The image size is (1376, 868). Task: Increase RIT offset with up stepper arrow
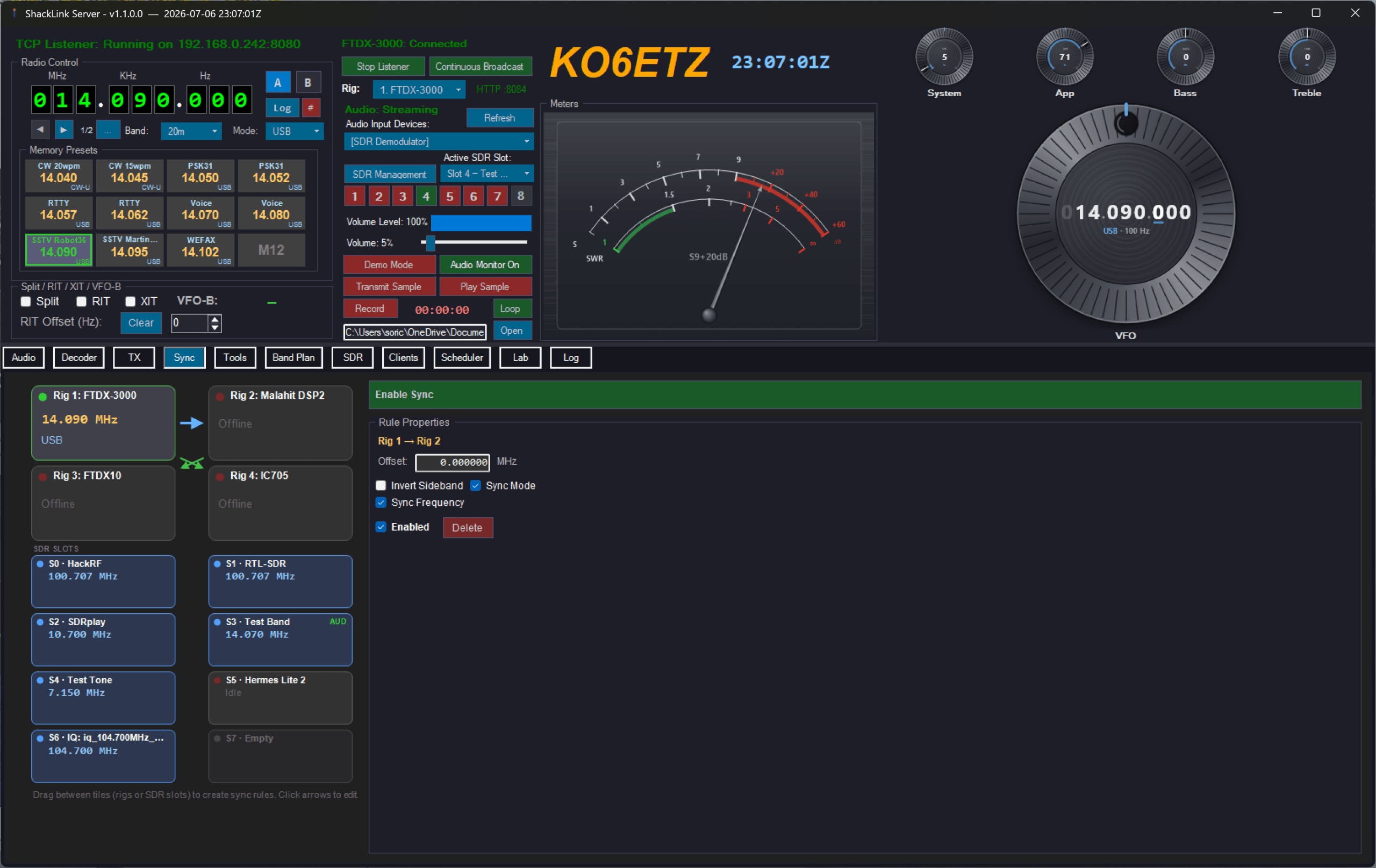coord(214,319)
